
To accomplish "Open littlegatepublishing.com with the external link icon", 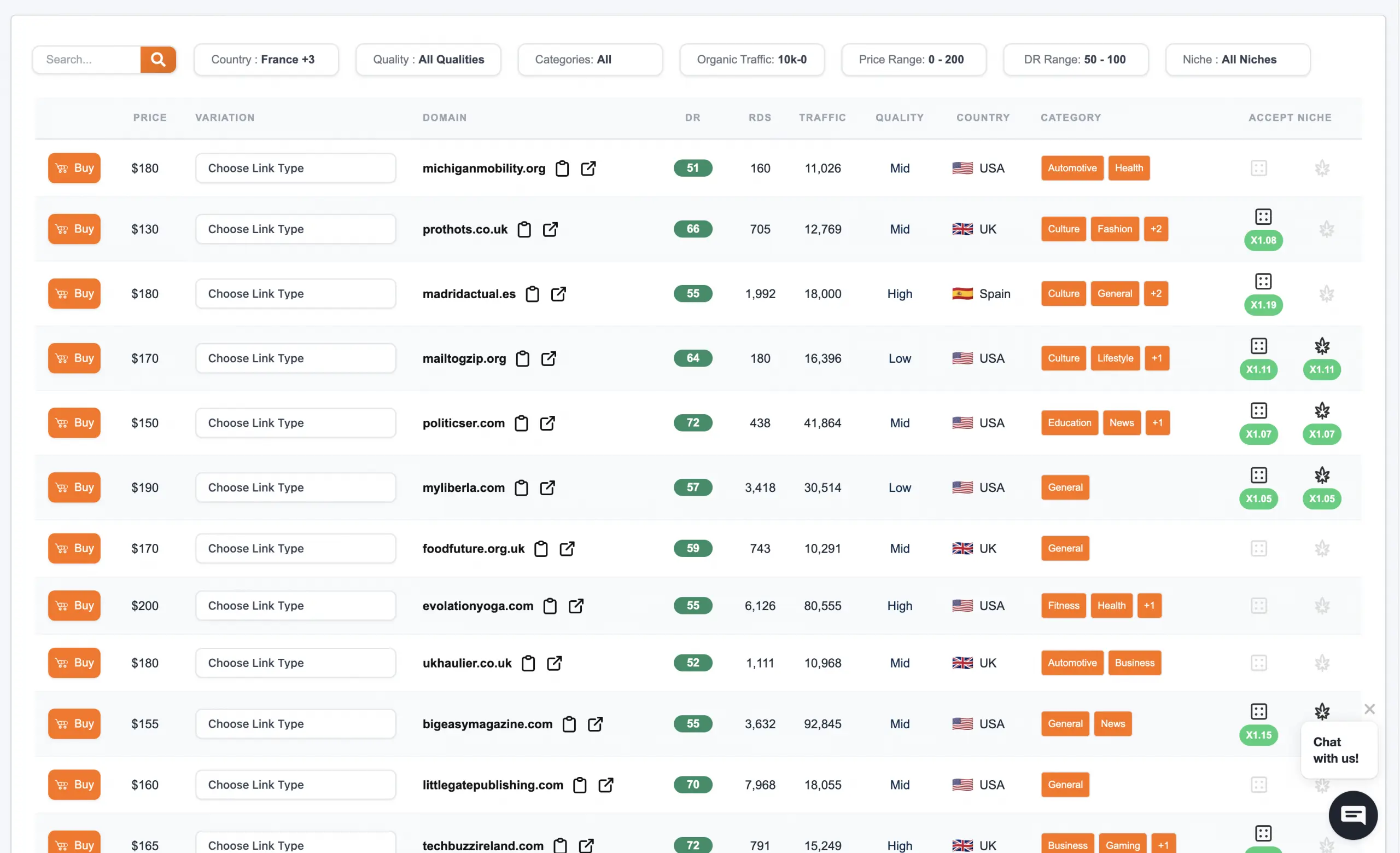I will click(605, 785).
